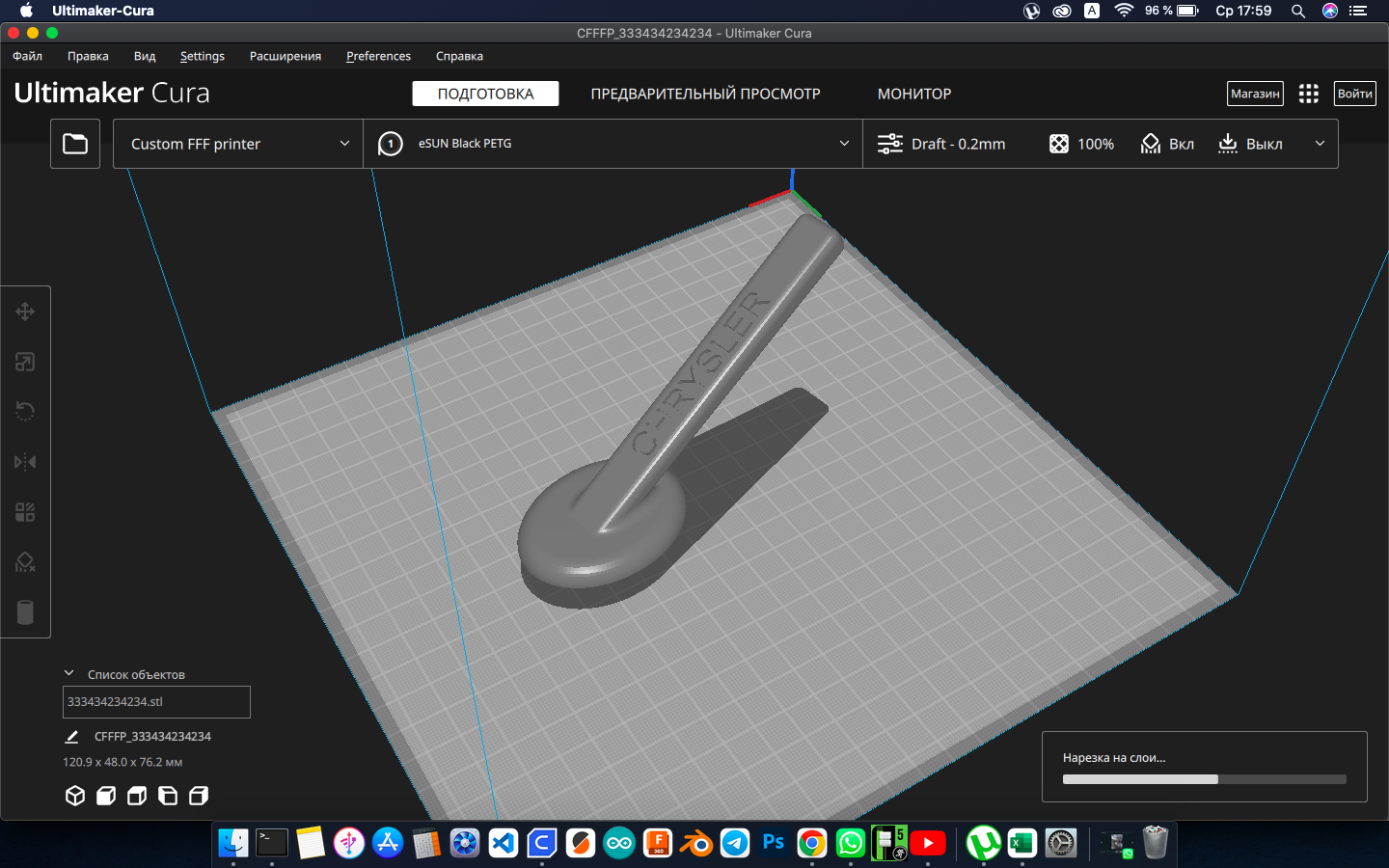1389x868 pixels.
Task: Click the battery 96 % indicator
Action: 1171,11
